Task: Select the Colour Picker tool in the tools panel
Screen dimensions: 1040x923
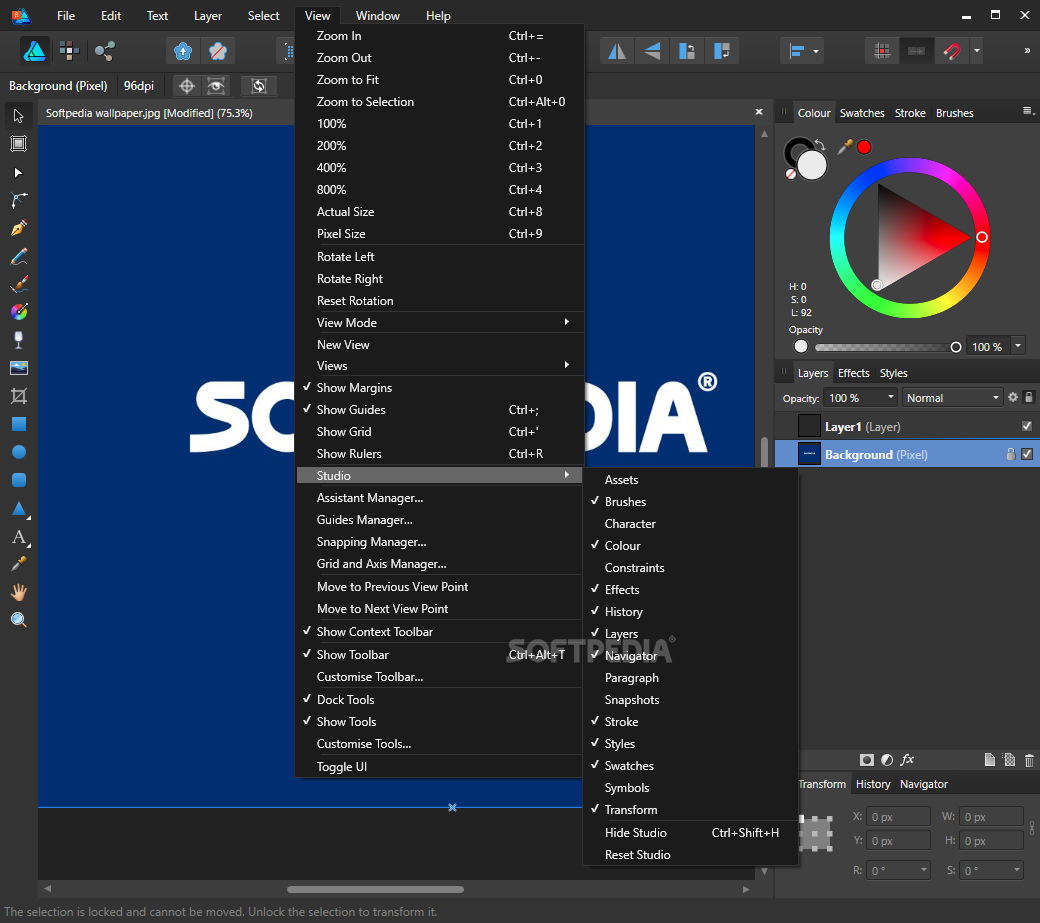Action: (x=19, y=564)
